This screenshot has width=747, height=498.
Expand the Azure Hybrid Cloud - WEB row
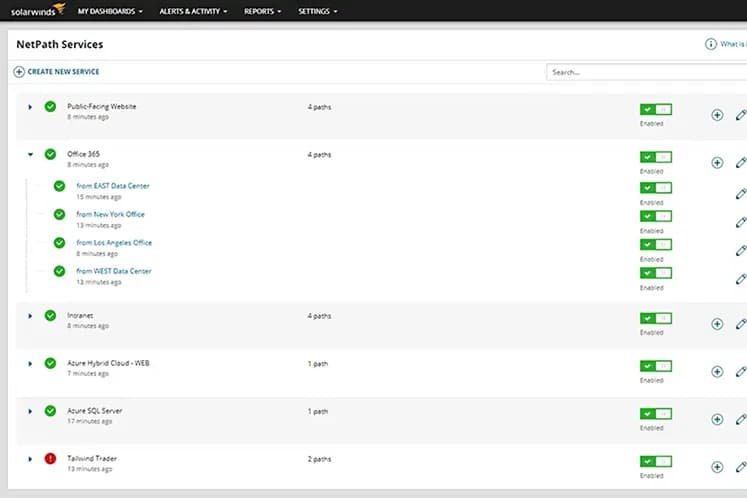coord(30,364)
